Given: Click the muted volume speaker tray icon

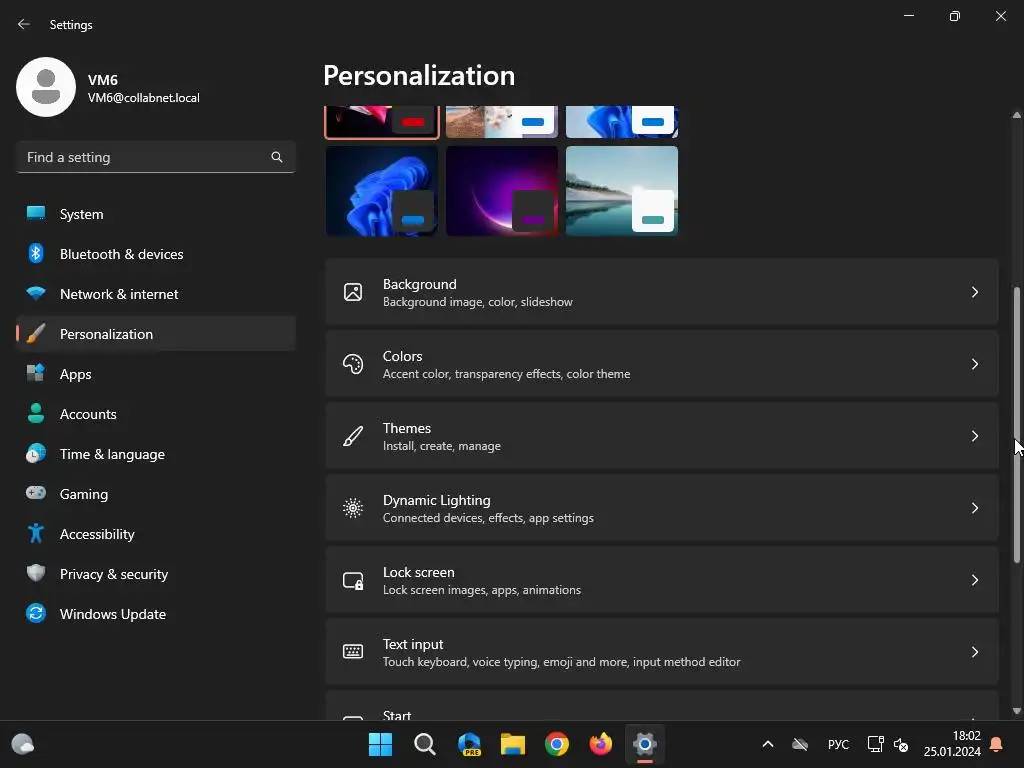Looking at the screenshot, I should [x=901, y=744].
